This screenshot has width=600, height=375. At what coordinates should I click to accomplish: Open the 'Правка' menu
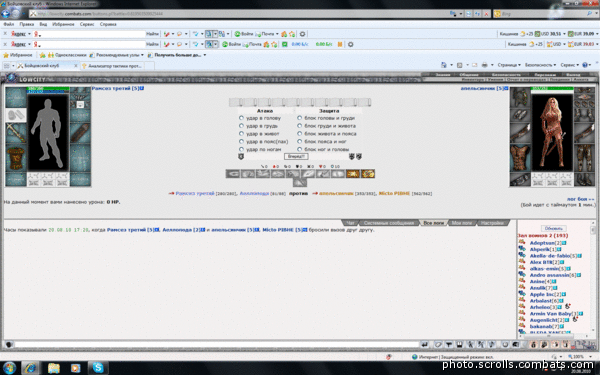click(x=26, y=24)
